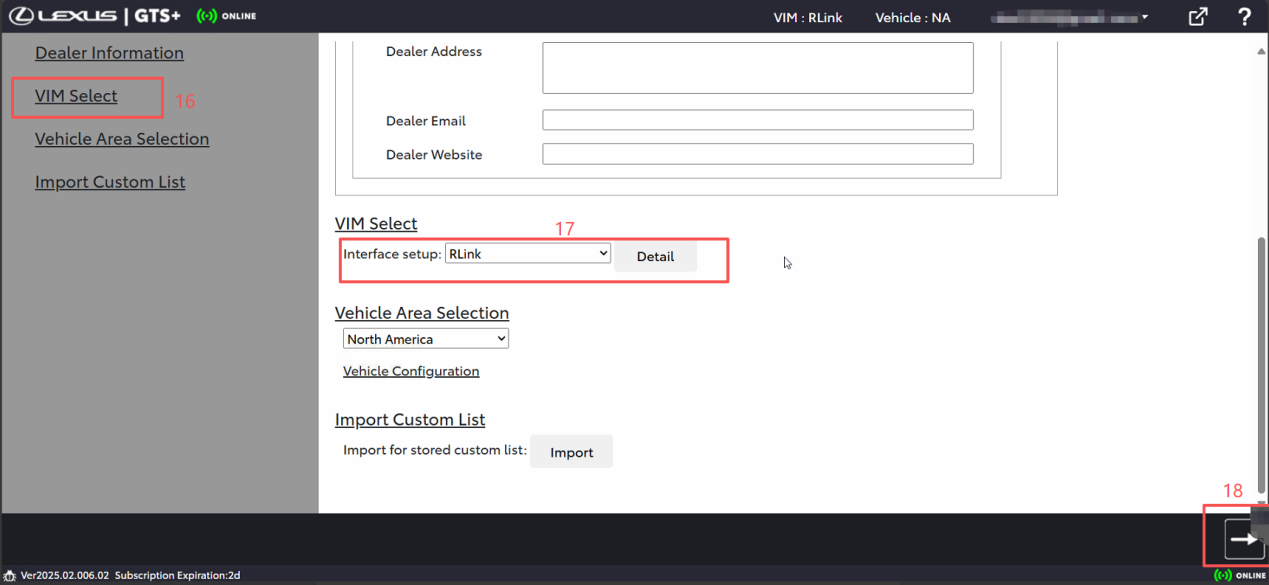The image size is (1269, 585).
Task: Open Vehicle Area Selection in the sidebar
Action: [122, 139]
